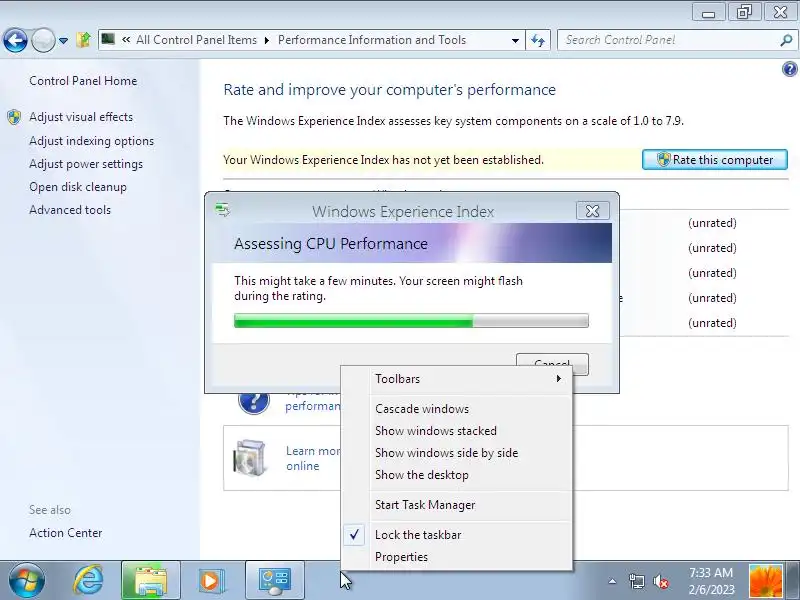Open Adjust indexing options
The width and height of the screenshot is (800, 600).
pos(91,141)
